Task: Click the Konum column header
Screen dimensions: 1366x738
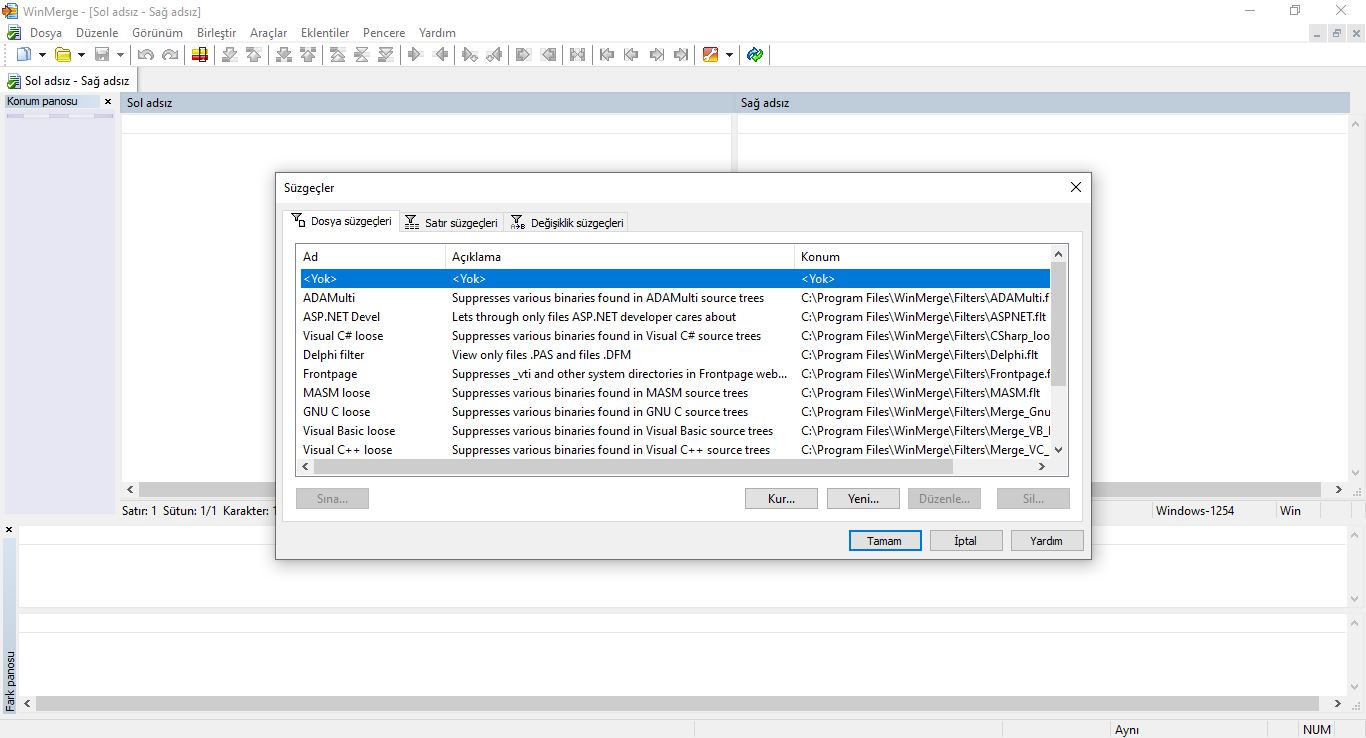Action: [x=922, y=257]
